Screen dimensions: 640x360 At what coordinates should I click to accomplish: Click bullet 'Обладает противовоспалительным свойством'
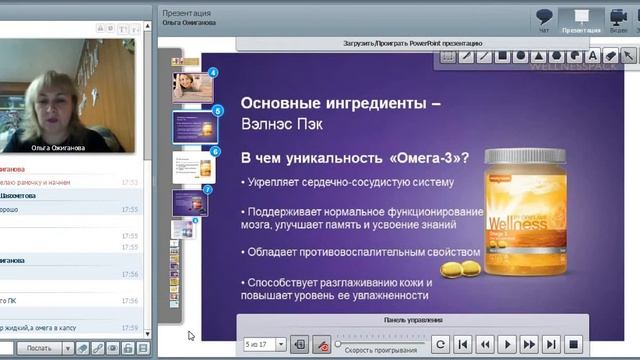pyautogui.click(x=360, y=252)
